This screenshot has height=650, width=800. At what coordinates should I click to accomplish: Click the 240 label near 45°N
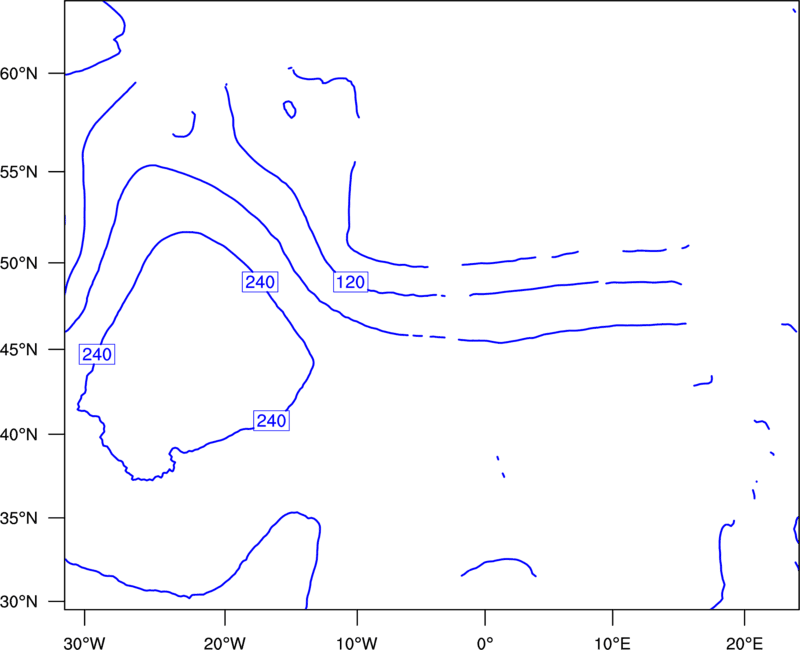click(x=97, y=354)
